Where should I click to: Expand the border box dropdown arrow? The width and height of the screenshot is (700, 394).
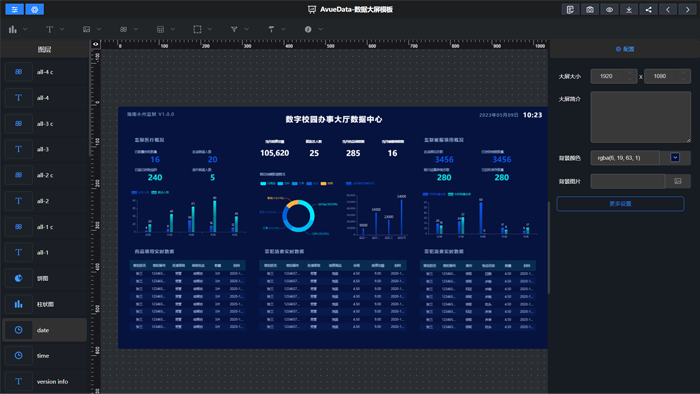(210, 29)
